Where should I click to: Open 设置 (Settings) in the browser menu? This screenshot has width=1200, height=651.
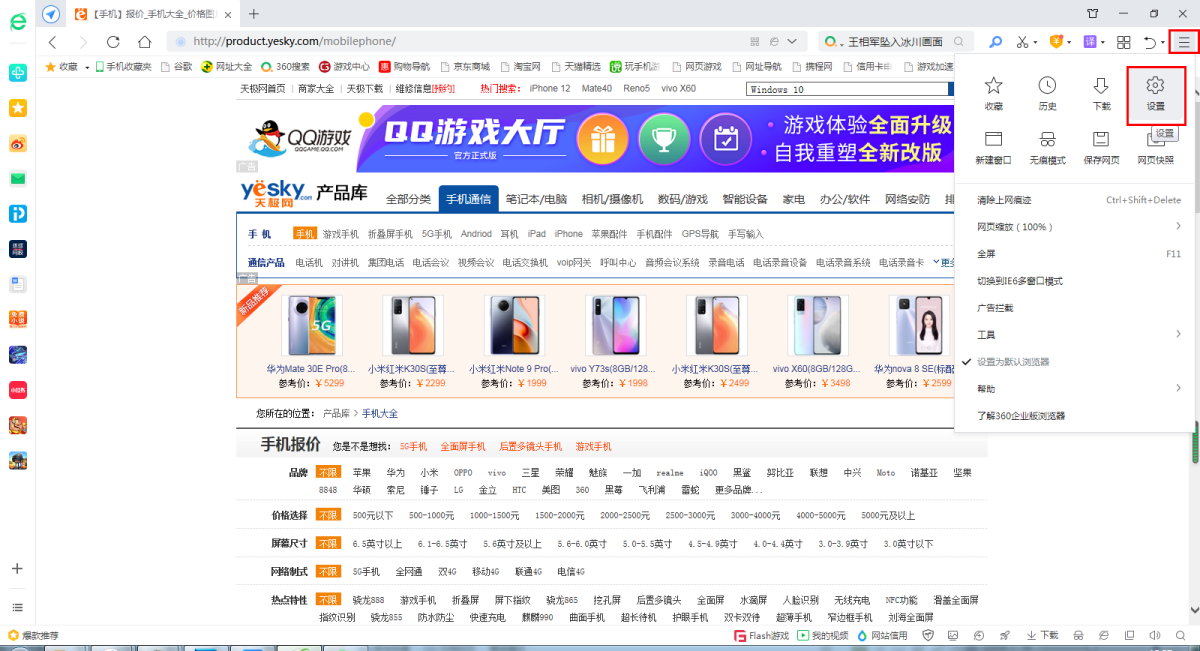[x=1155, y=93]
